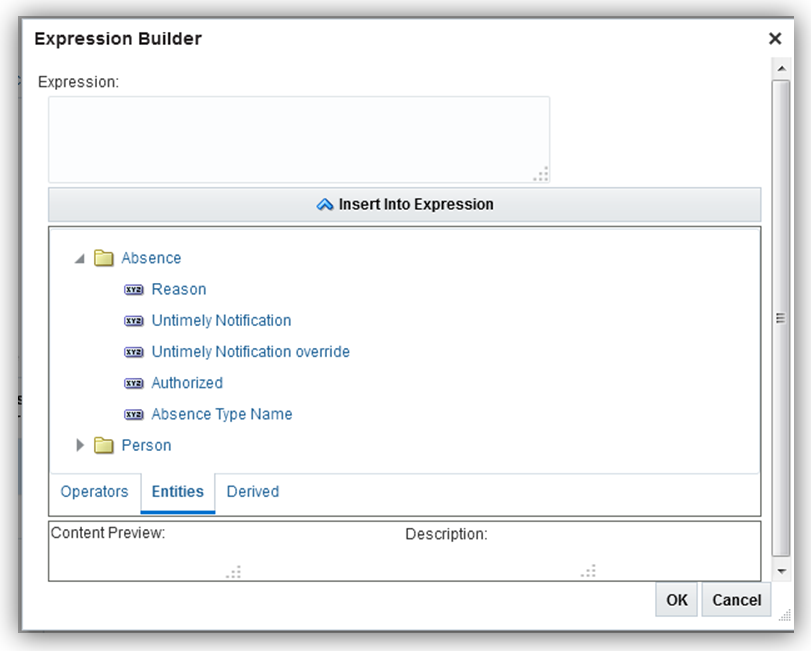Switch to the Operators tab

click(x=94, y=492)
